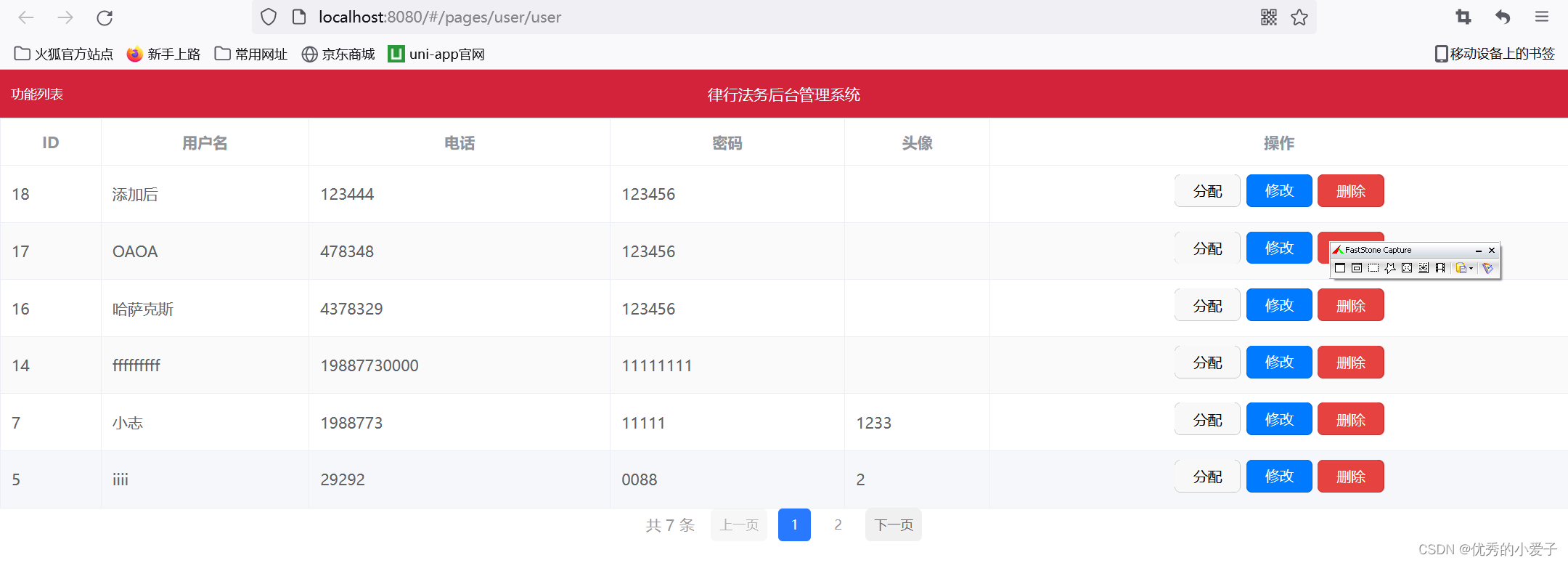Click 删除 for user fffffffff
1568x563 pixels.
pos(1351,362)
